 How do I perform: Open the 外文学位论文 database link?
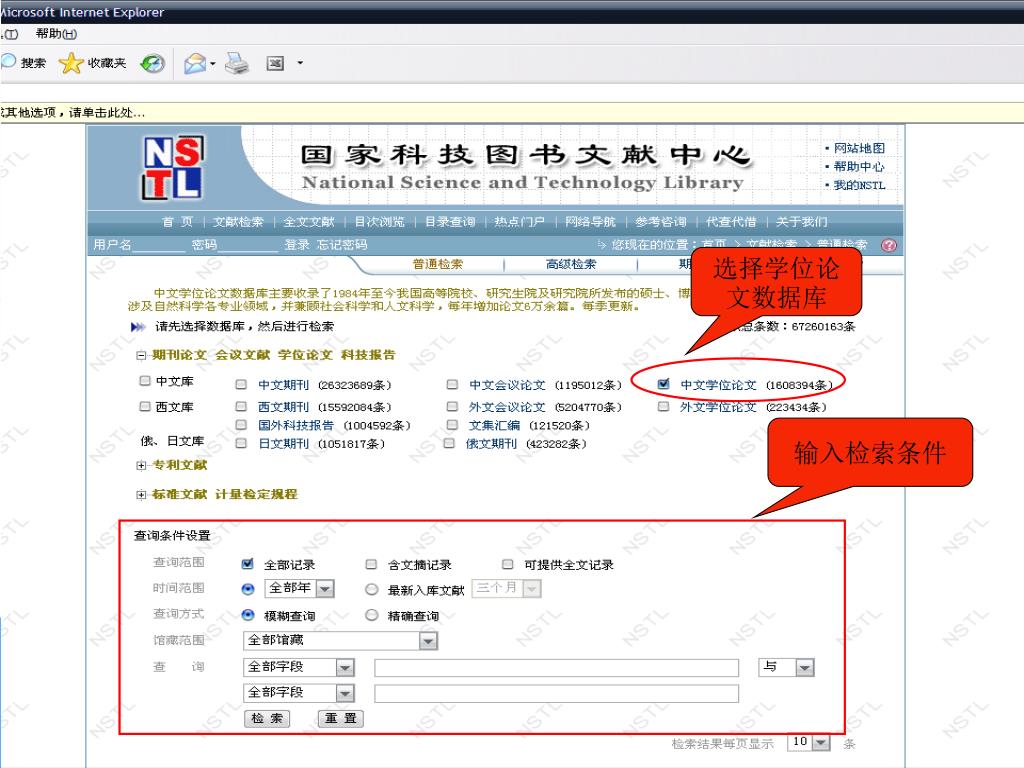(718, 407)
